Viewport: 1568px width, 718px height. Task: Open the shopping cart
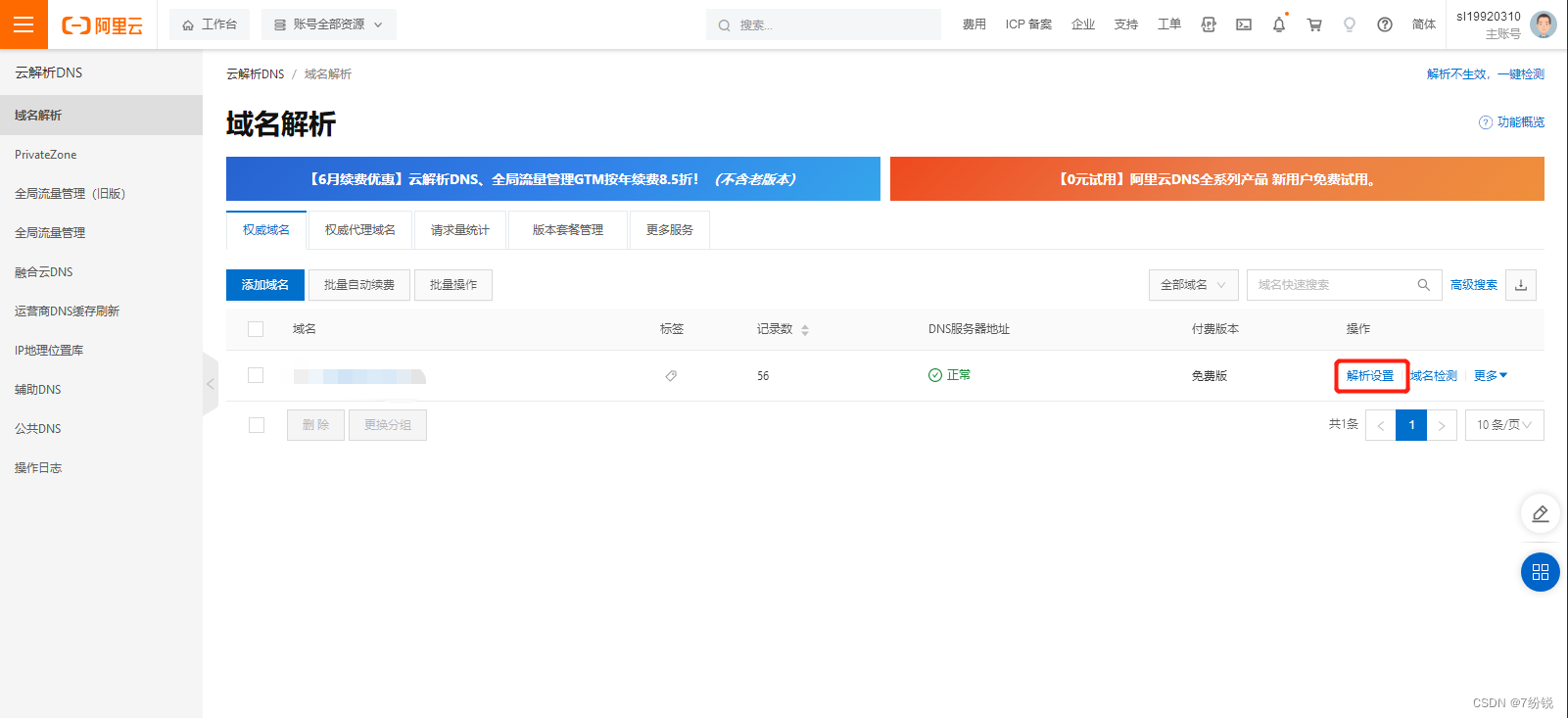pos(1314,24)
